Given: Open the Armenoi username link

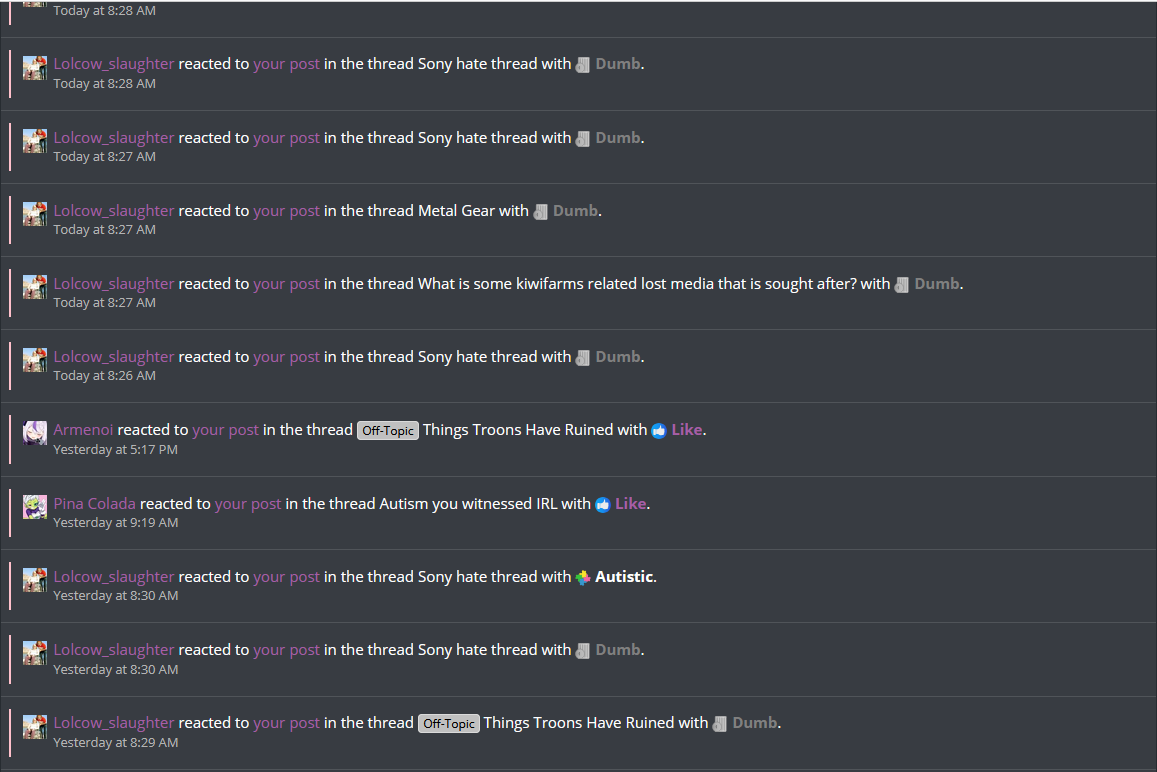Looking at the screenshot, I should pyautogui.click(x=83, y=430).
